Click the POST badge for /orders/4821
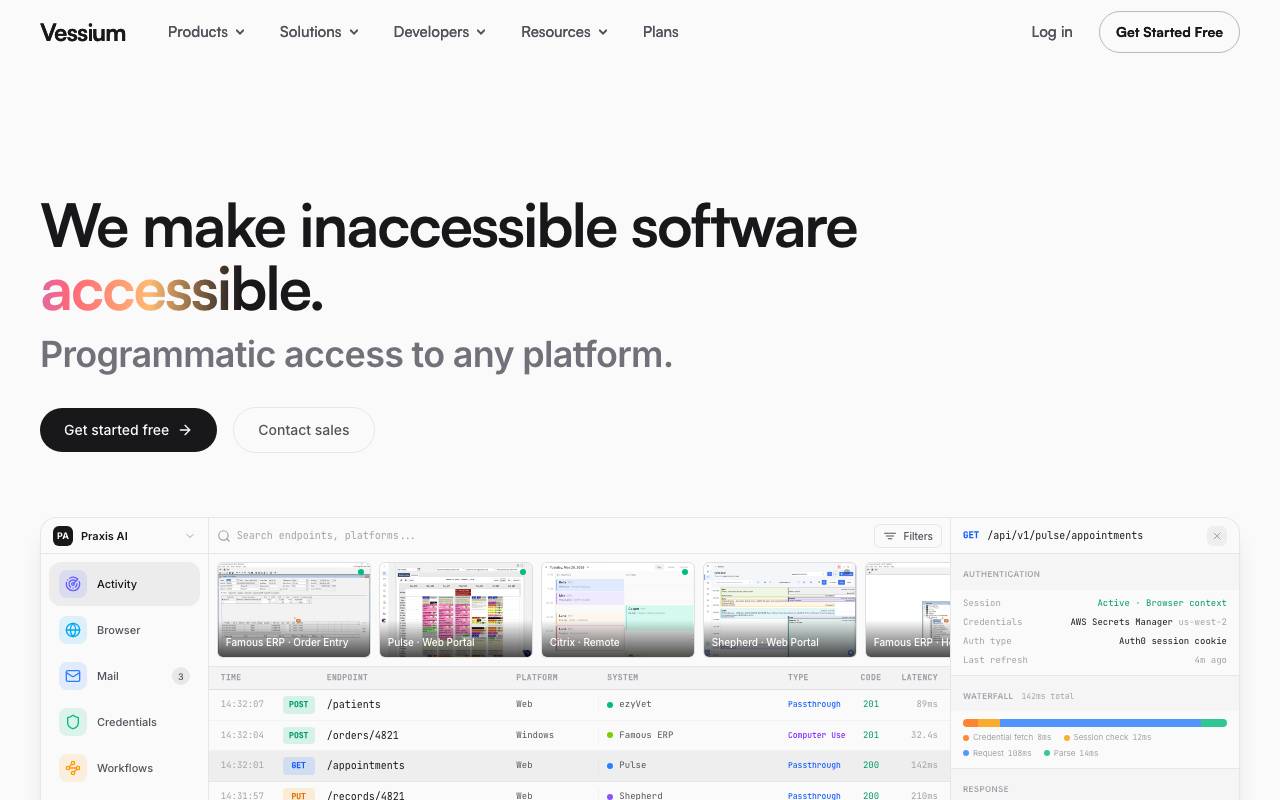The height and width of the screenshot is (800, 1280). tap(299, 735)
